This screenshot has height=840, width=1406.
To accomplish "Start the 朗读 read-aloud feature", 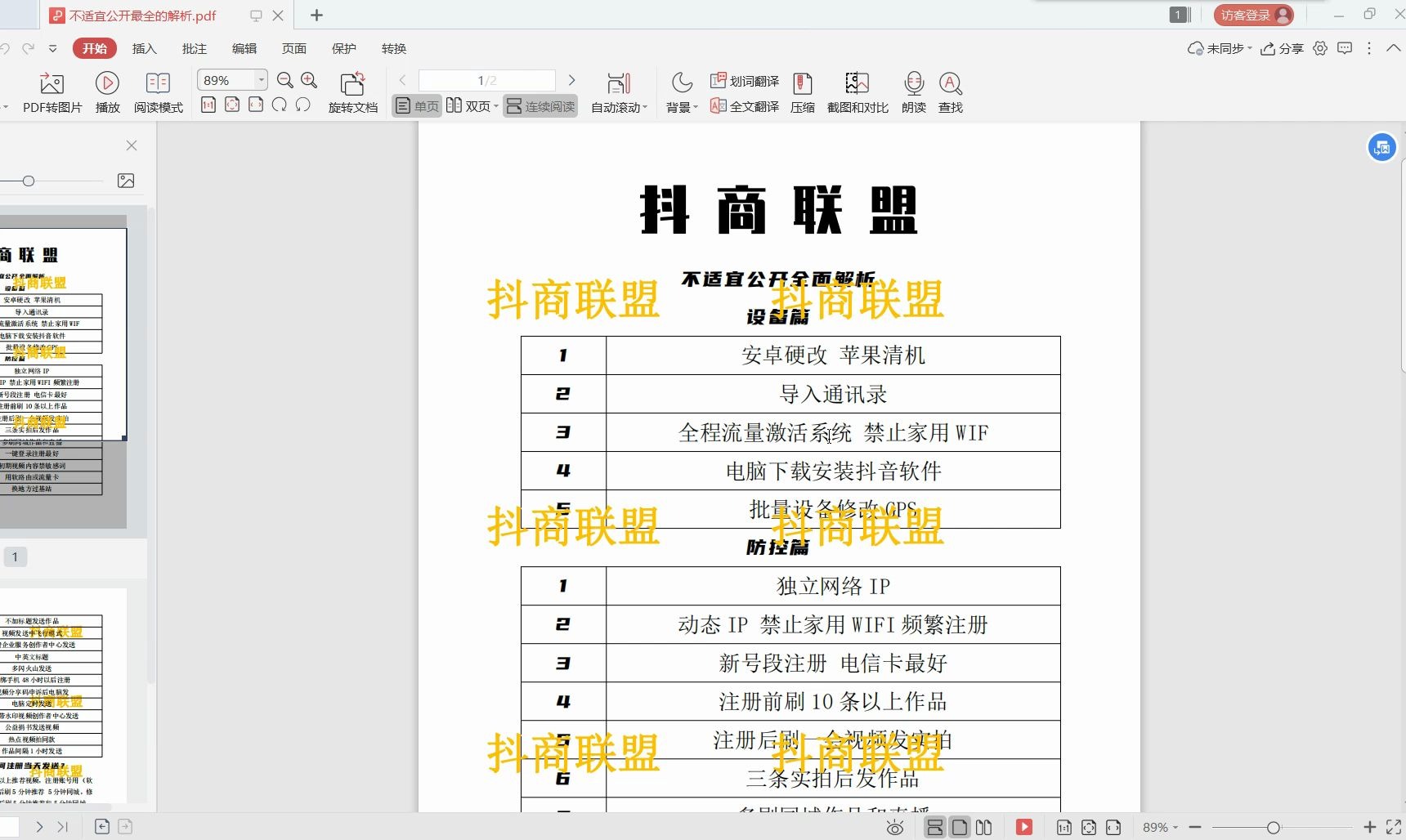I will click(914, 92).
